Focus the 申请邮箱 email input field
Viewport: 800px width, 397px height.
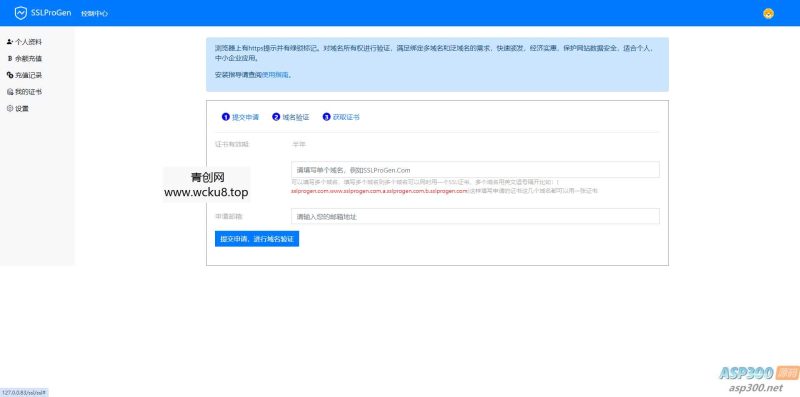[475, 216]
